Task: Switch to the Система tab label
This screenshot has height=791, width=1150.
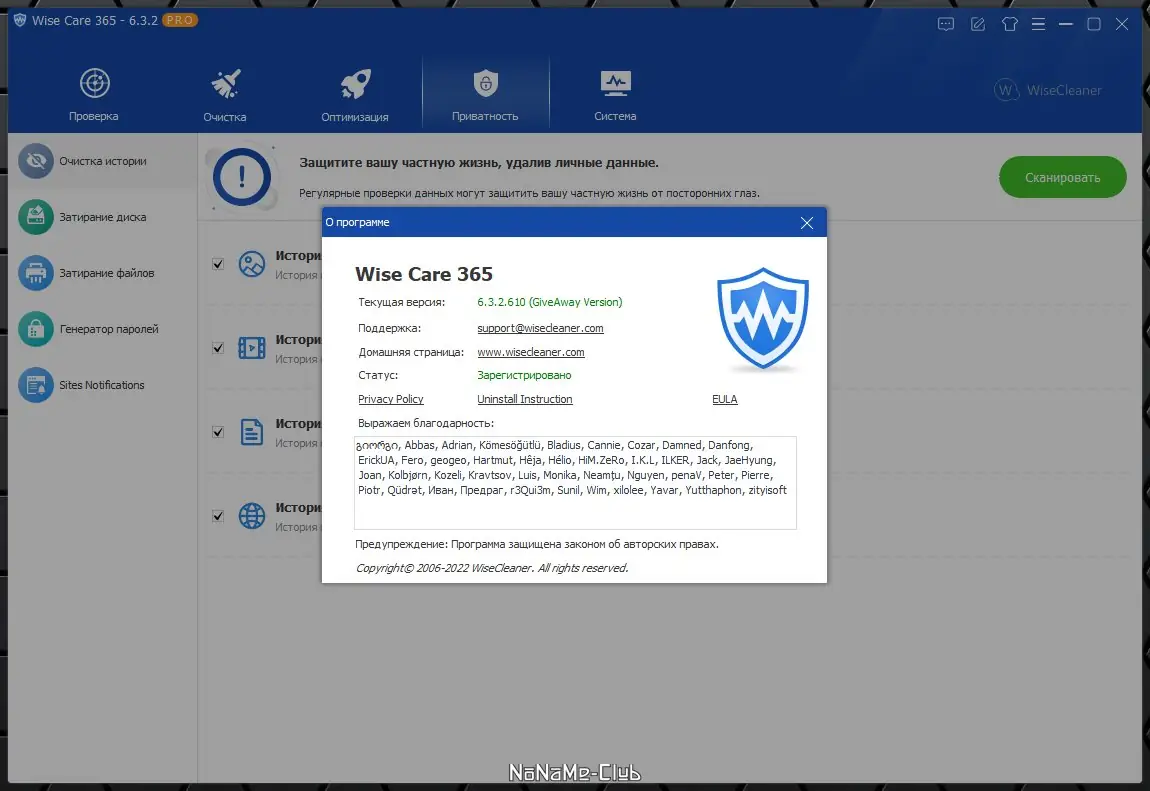Action: pos(615,117)
